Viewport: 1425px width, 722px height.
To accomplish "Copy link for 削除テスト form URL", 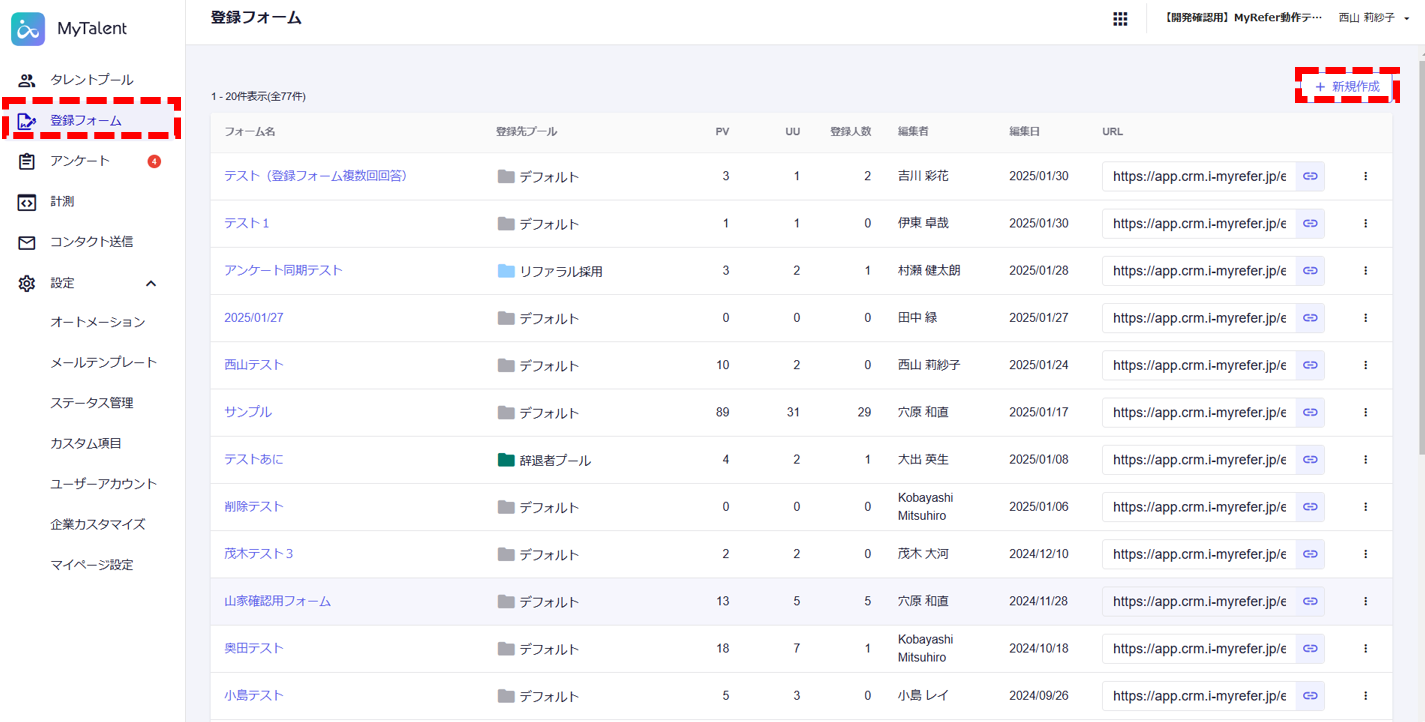I will [1310, 507].
